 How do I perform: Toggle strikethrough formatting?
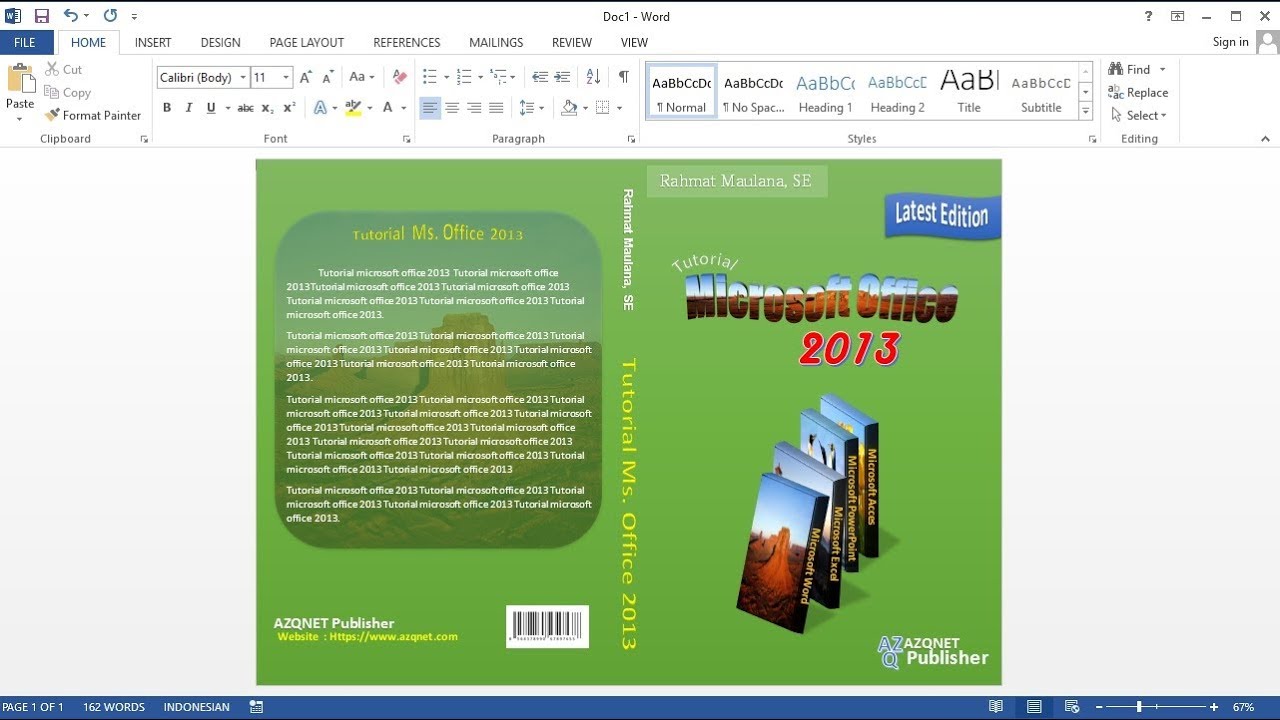pos(245,108)
